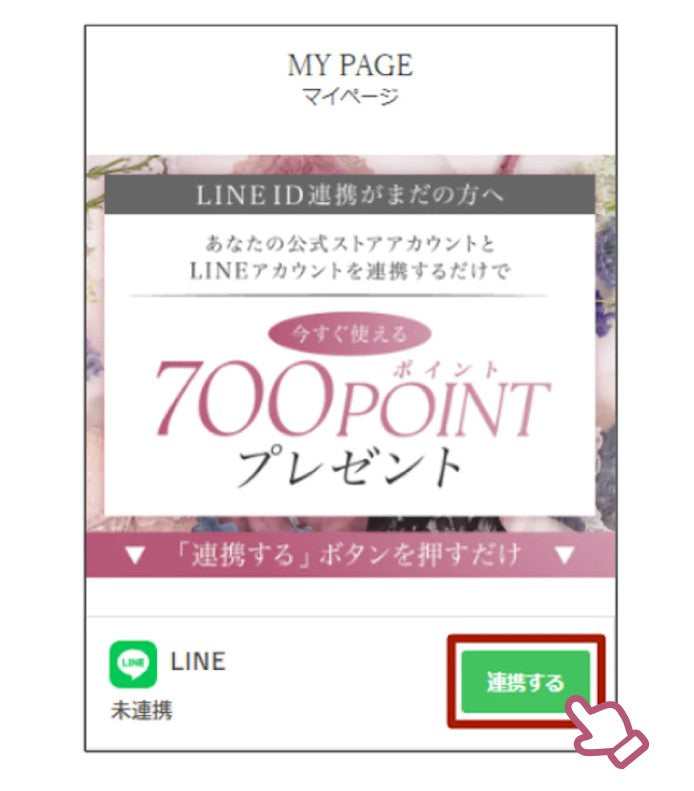Click the 今すぐ使える pink pill badge

[350, 333]
